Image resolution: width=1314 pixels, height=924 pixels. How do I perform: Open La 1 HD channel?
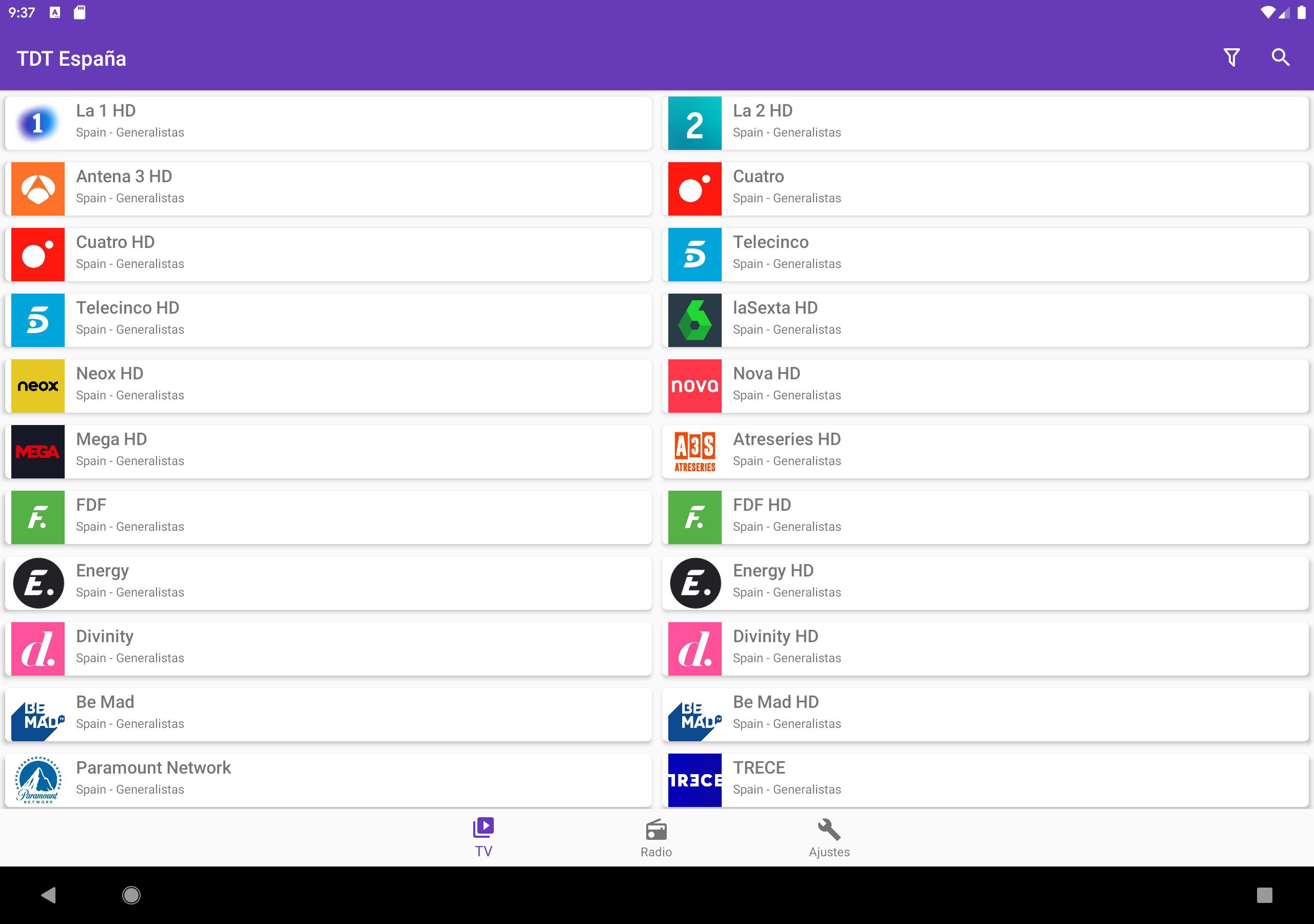[329, 119]
